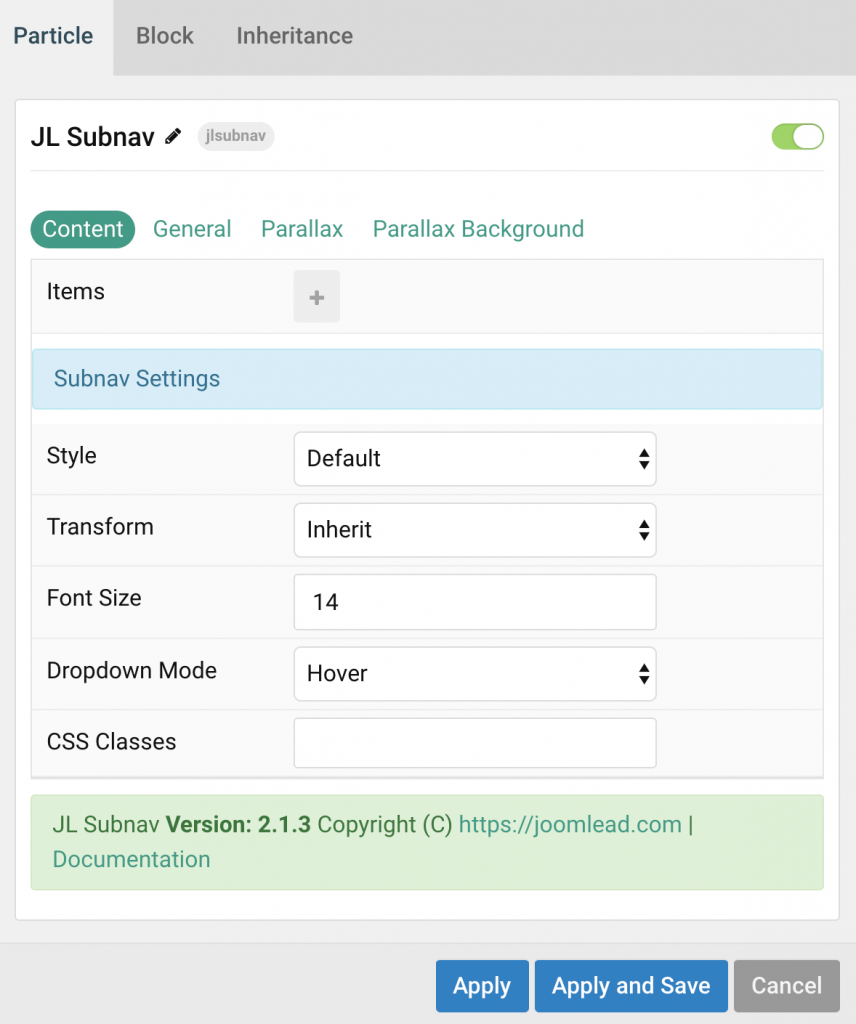Select the Content tab
The height and width of the screenshot is (1024, 856).
coord(82,229)
